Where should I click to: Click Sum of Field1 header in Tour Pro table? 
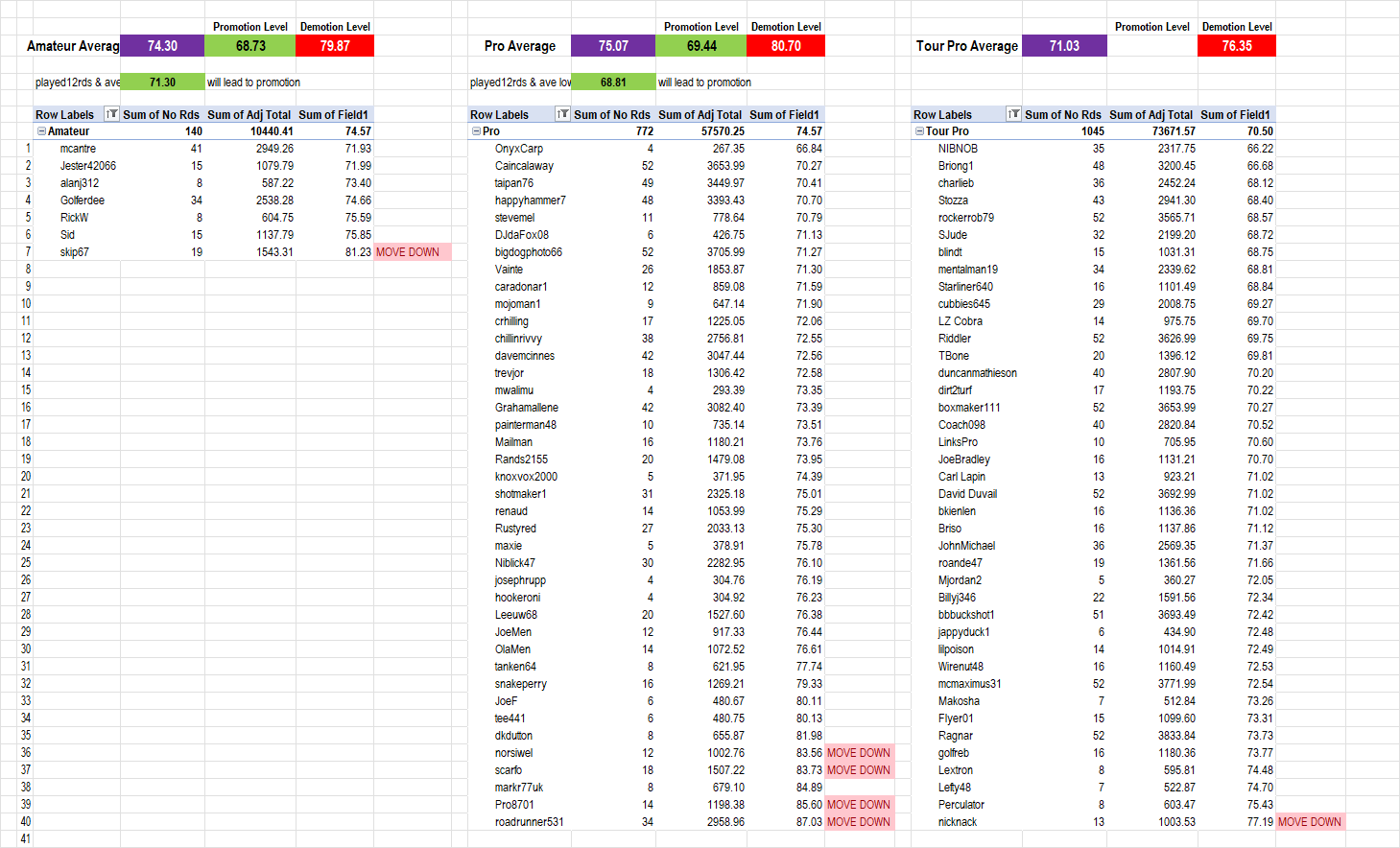[x=1235, y=114]
